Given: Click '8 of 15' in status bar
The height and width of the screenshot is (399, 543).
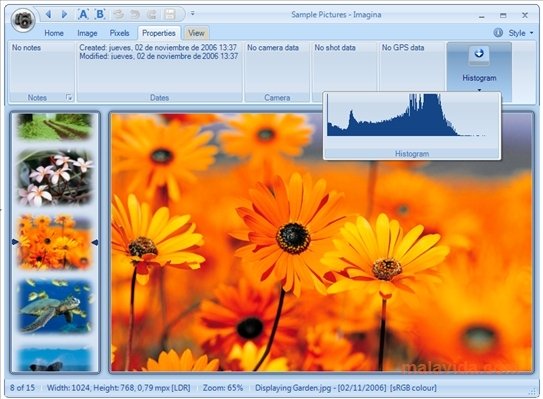Looking at the screenshot, I should click(23, 388).
